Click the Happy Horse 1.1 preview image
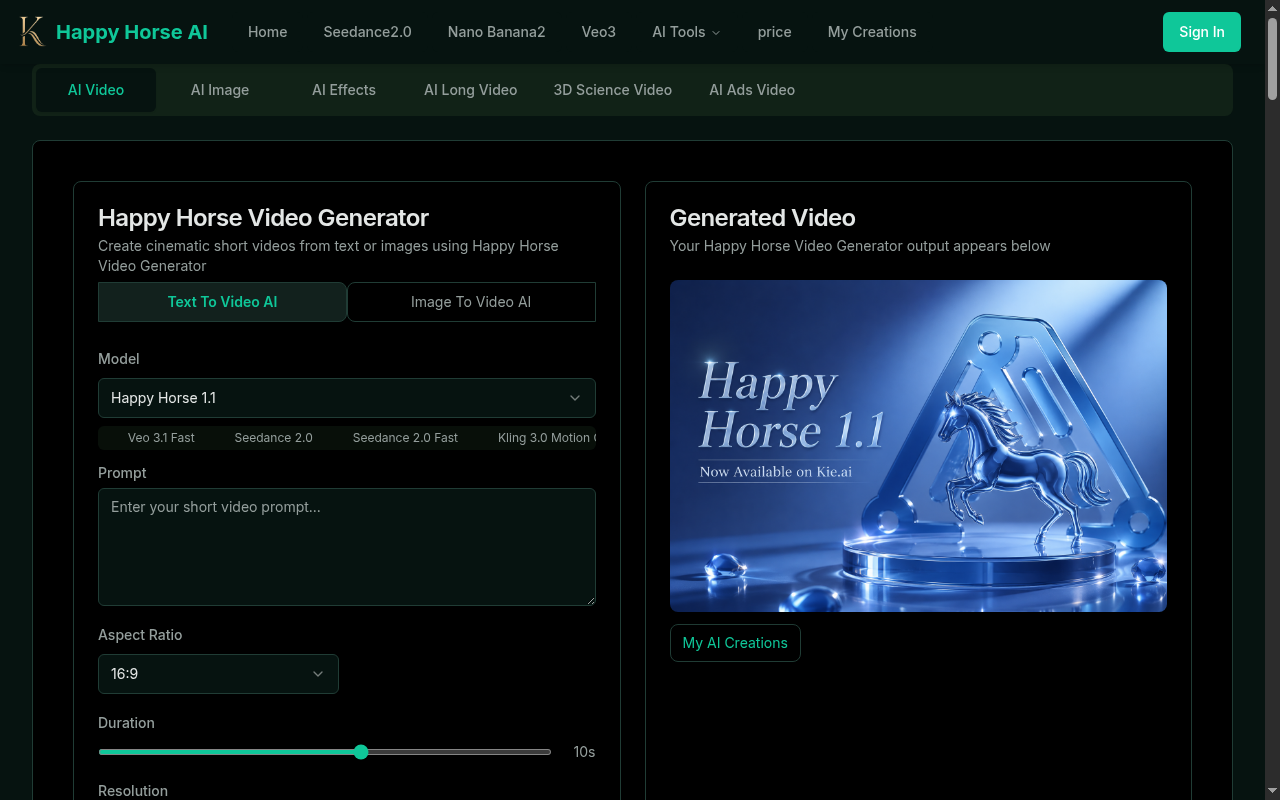 click(x=918, y=446)
